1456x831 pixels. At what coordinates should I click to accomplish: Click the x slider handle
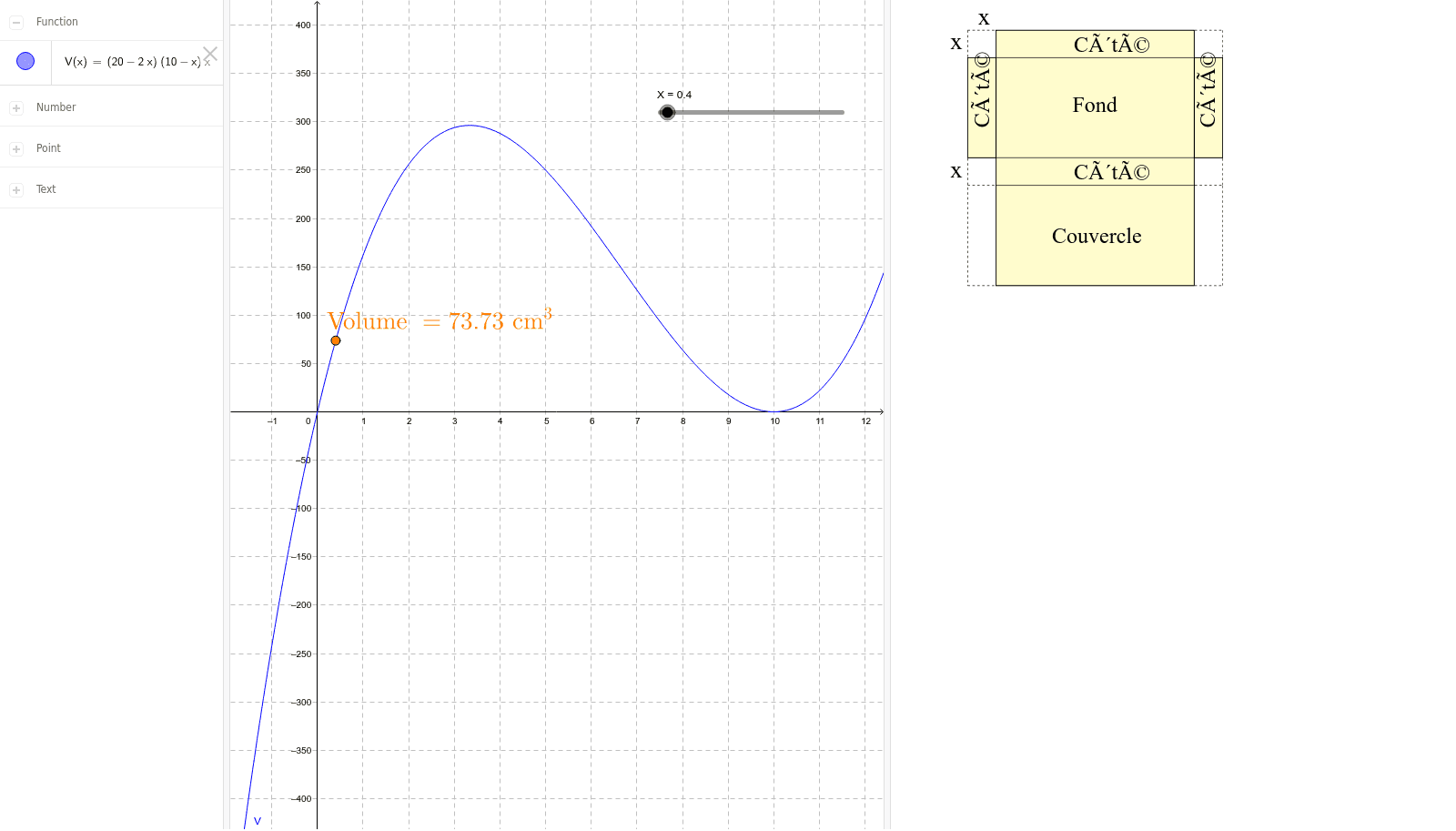click(x=667, y=112)
